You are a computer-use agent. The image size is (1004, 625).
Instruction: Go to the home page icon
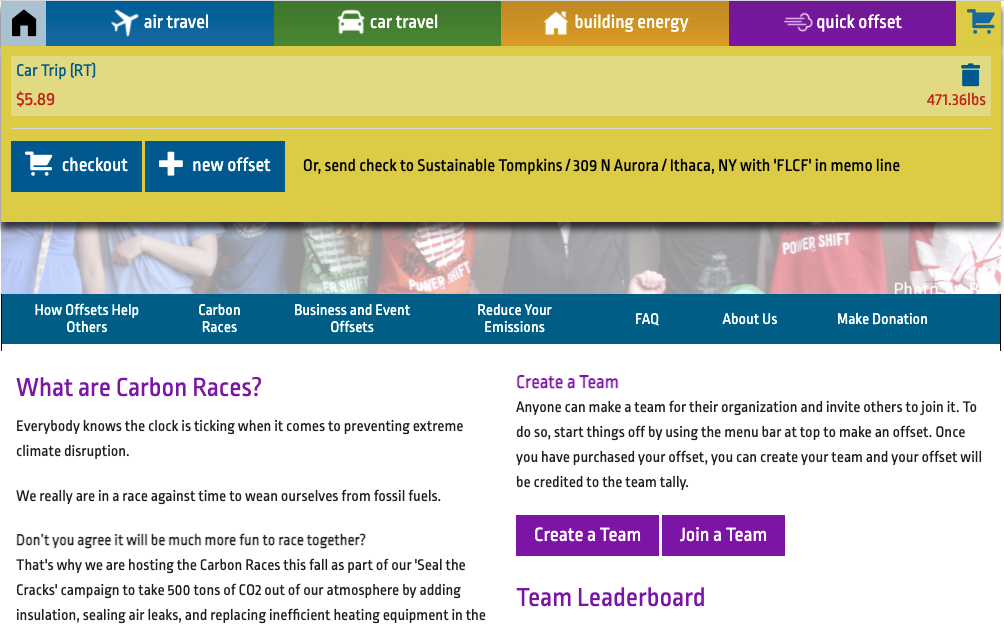click(24, 22)
